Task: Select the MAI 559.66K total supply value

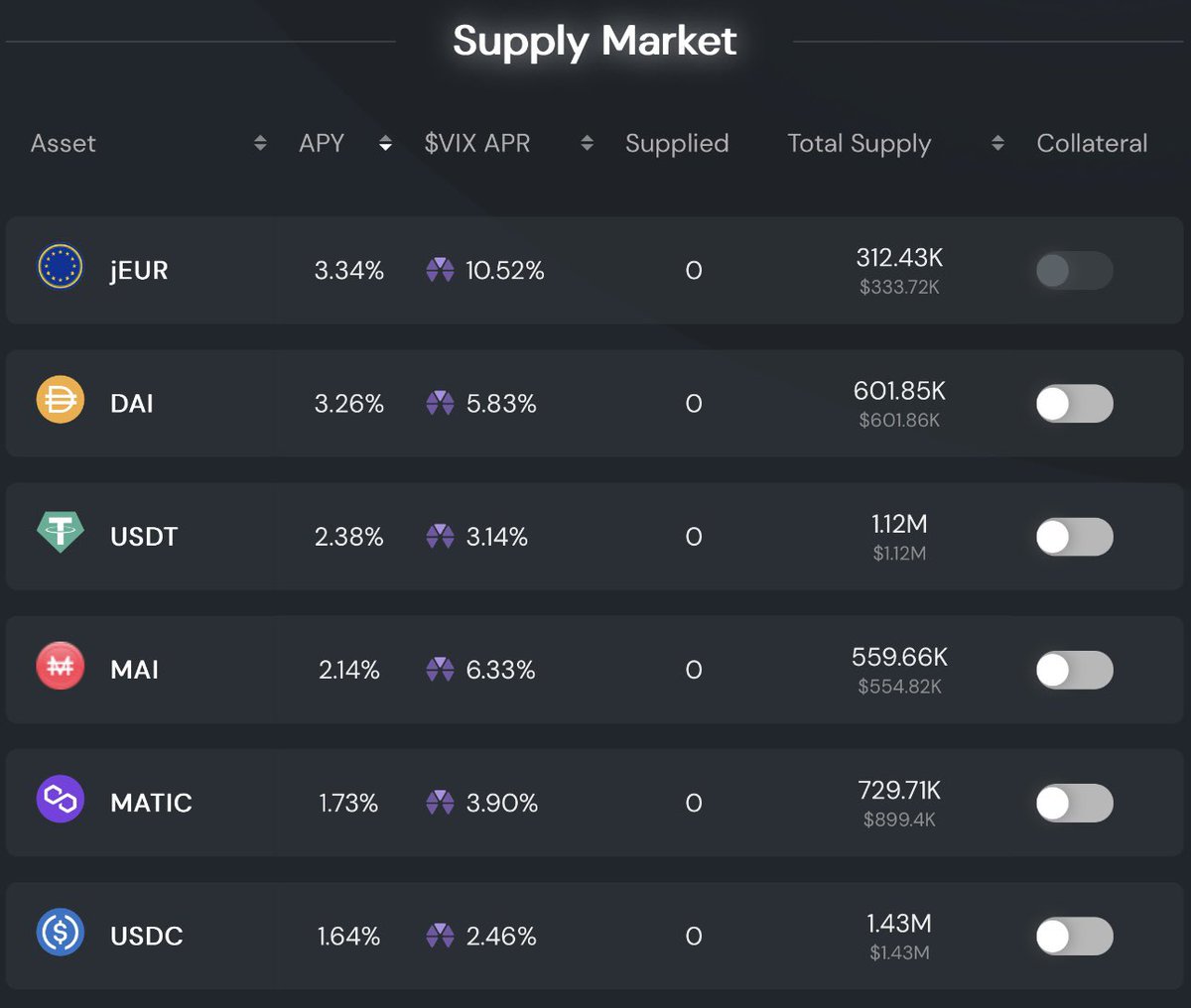Action: pyautogui.click(x=899, y=657)
